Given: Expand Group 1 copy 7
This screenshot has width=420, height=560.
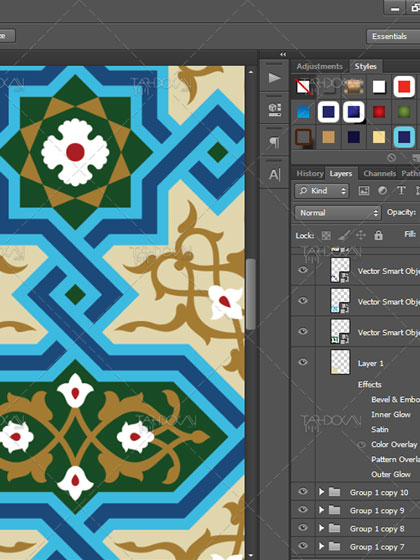Looking at the screenshot, I should (x=321, y=546).
